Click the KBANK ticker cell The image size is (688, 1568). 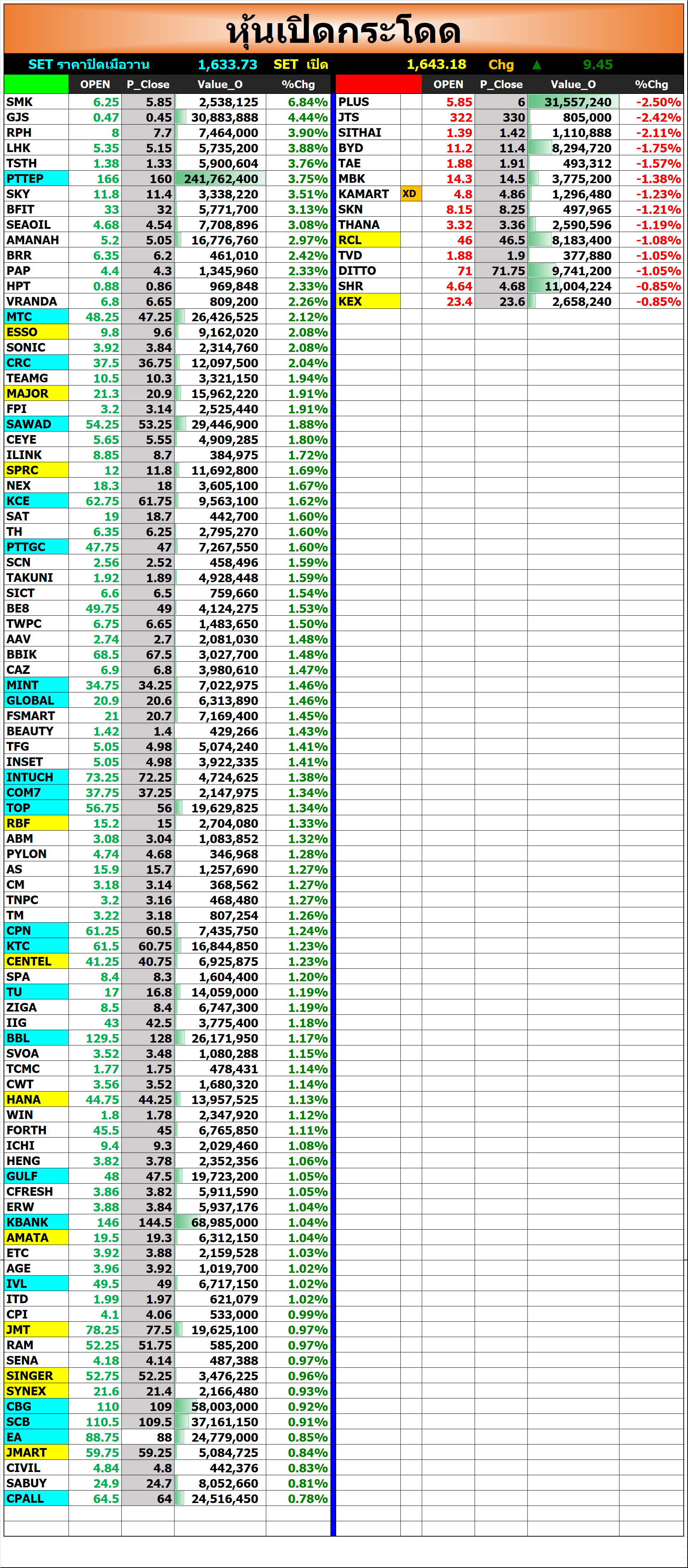(36, 1222)
